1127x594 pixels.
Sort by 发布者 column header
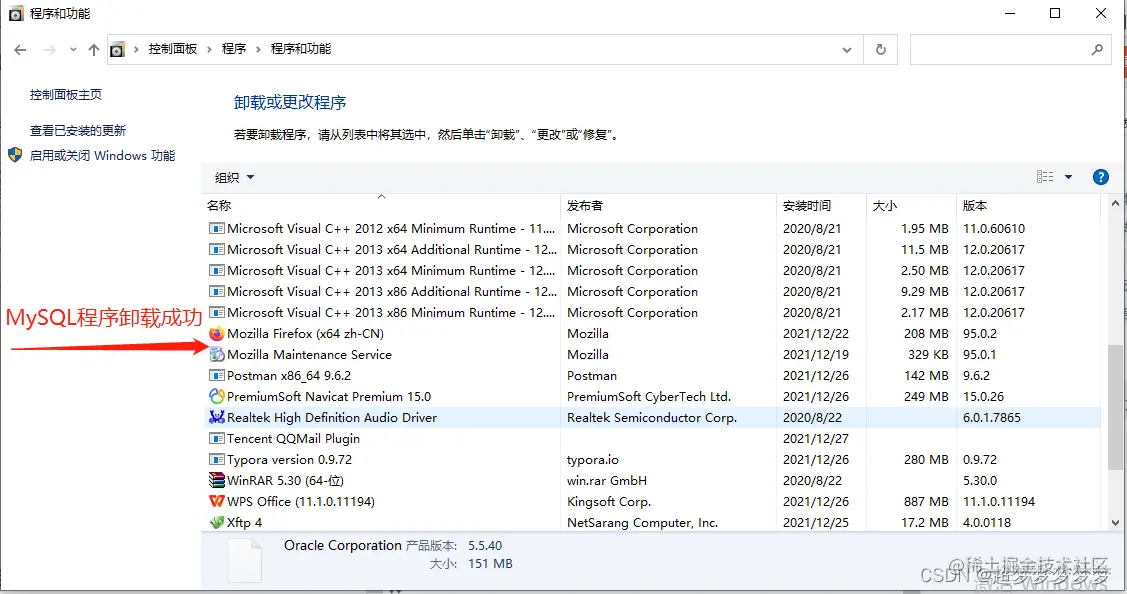(668, 205)
